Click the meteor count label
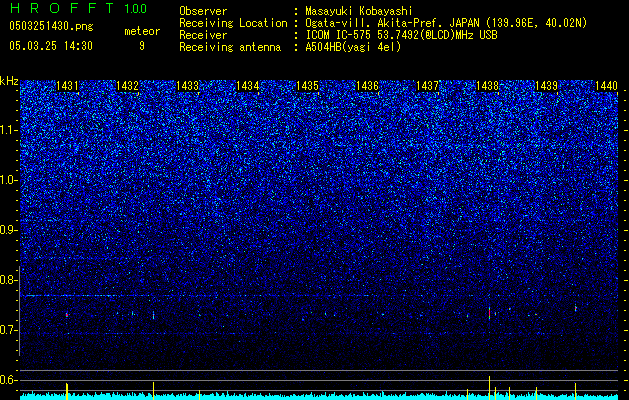The image size is (629, 400). [x=142, y=31]
